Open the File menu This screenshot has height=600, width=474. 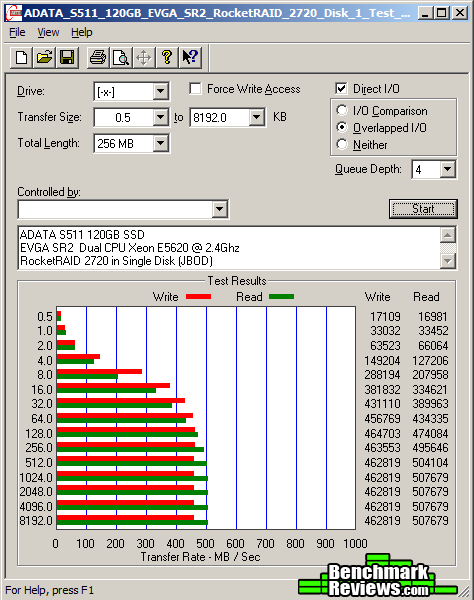pyautogui.click(x=17, y=33)
